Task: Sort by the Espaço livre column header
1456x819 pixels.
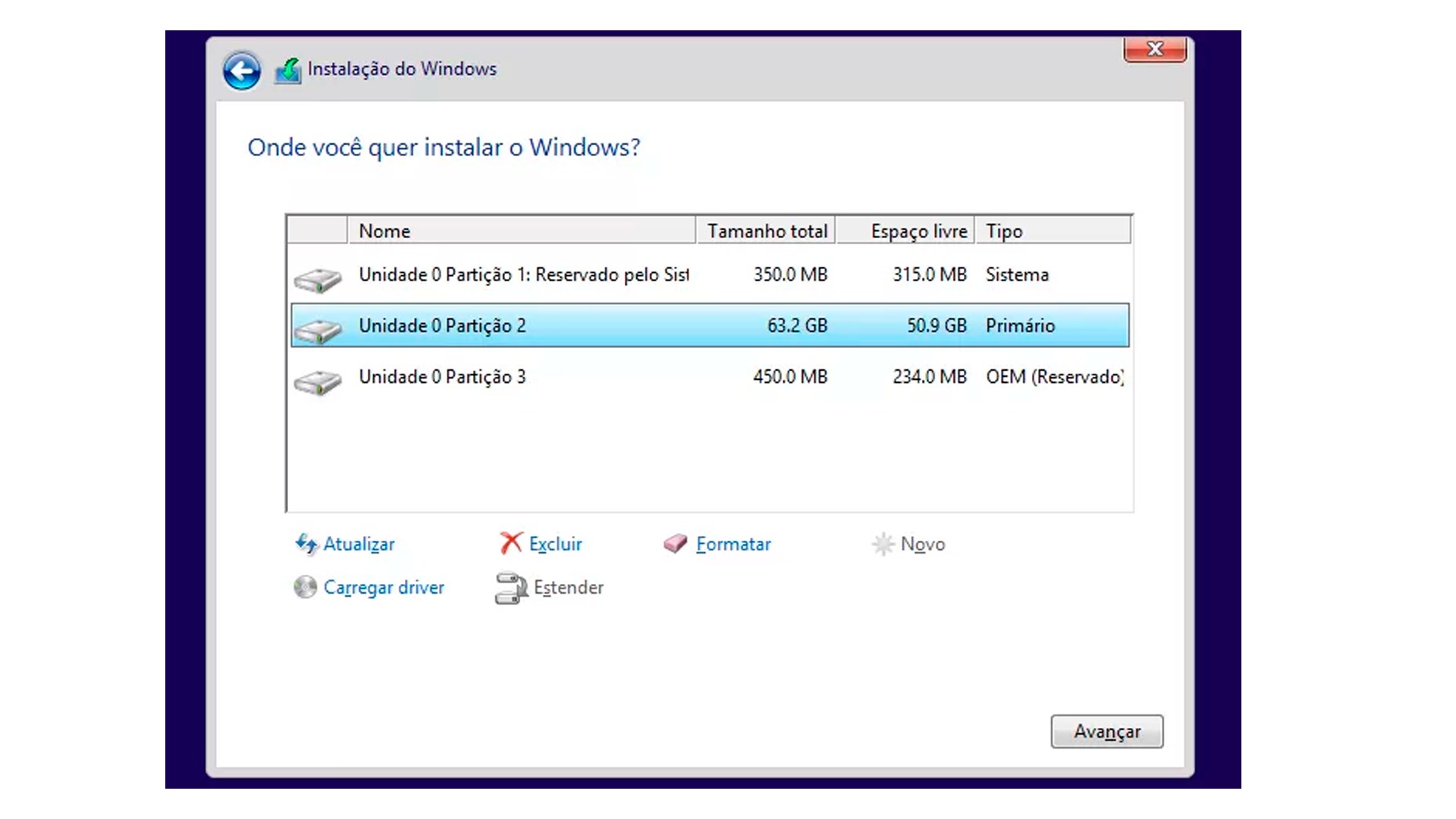Action: (x=905, y=231)
